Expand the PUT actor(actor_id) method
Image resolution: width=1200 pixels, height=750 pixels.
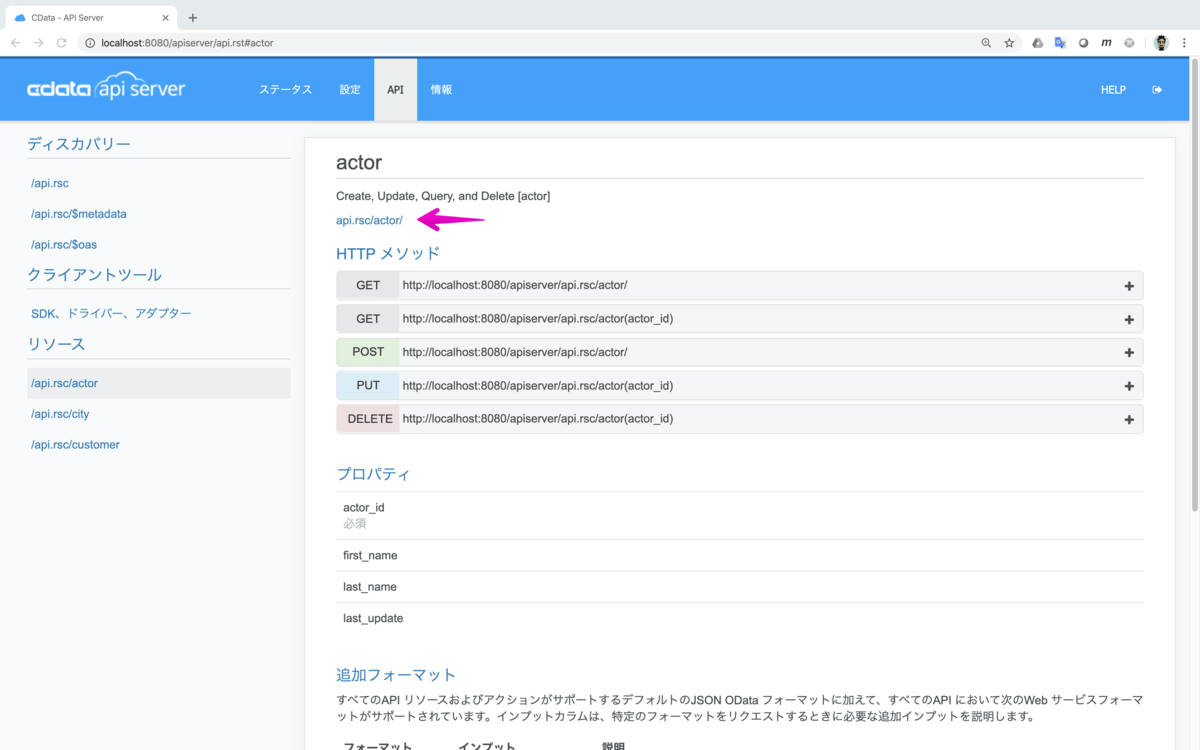click(1129, 386)
